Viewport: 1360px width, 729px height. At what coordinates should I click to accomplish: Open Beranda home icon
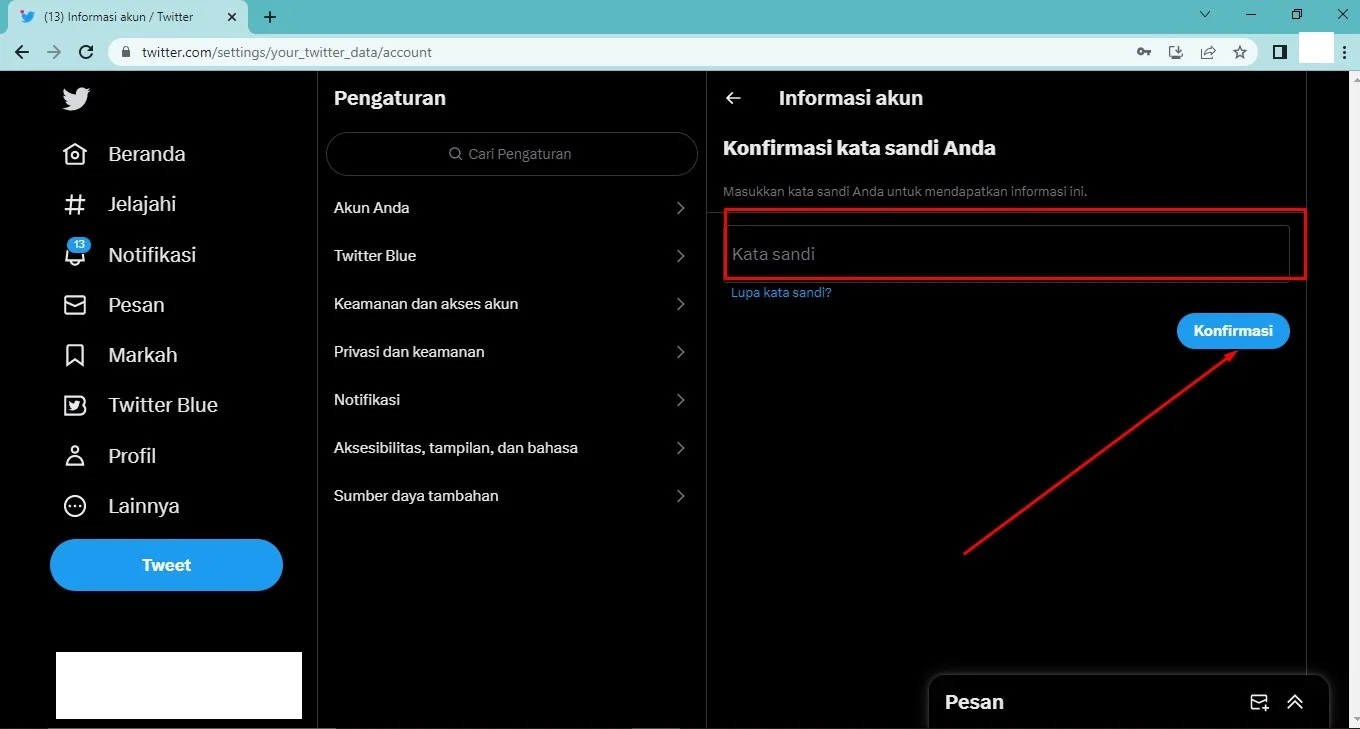click(75, 154)
